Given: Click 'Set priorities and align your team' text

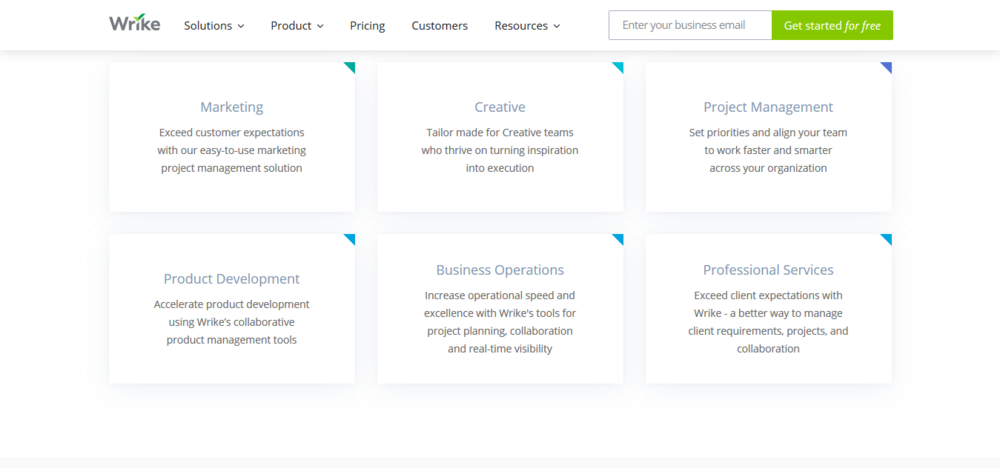Looking at the screenshot, I should pos(768,133).
